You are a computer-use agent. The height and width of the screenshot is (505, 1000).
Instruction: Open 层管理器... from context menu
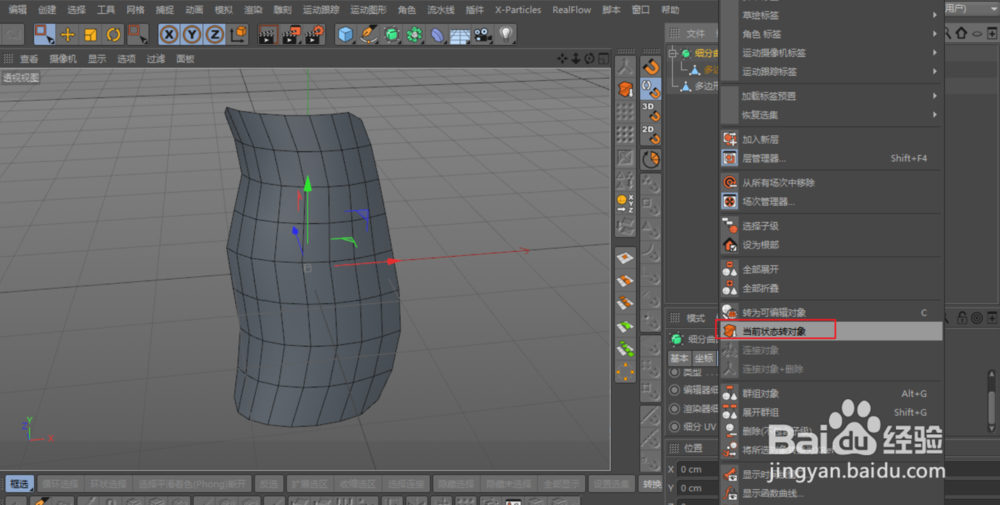pos(832,158)
